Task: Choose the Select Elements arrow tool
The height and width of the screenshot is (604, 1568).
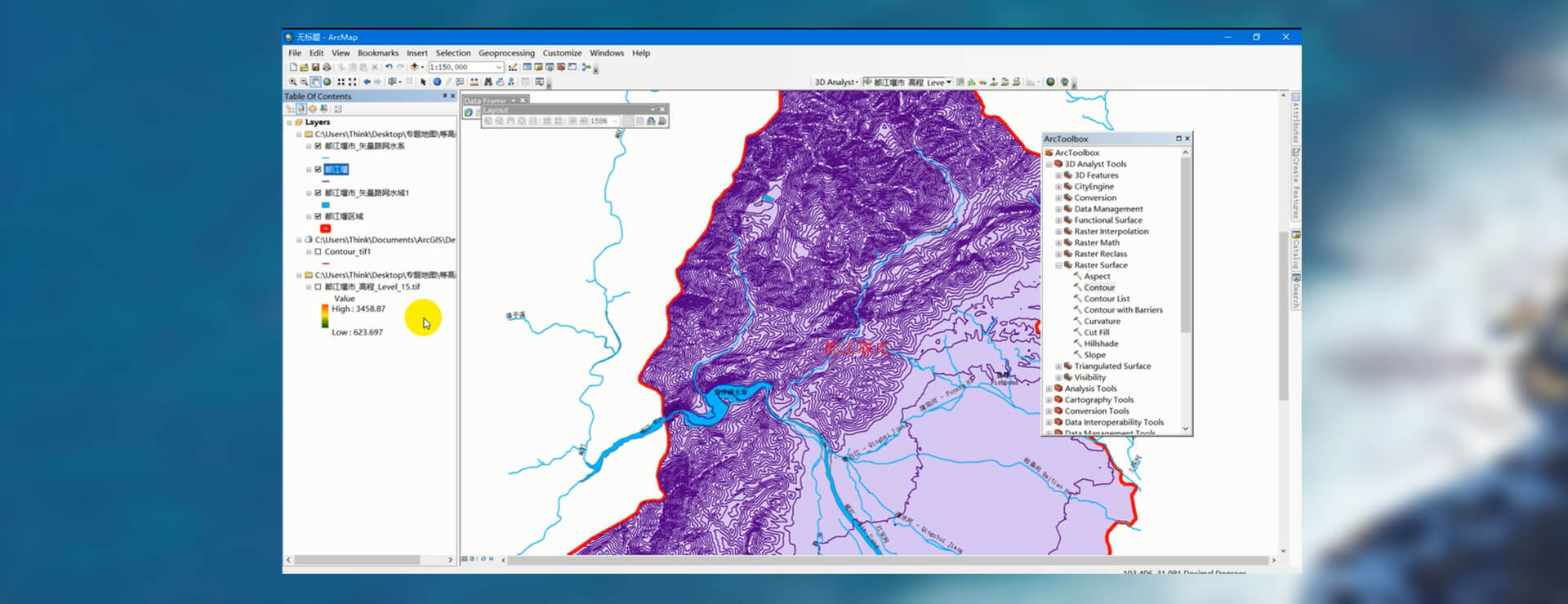Action: 423,82
